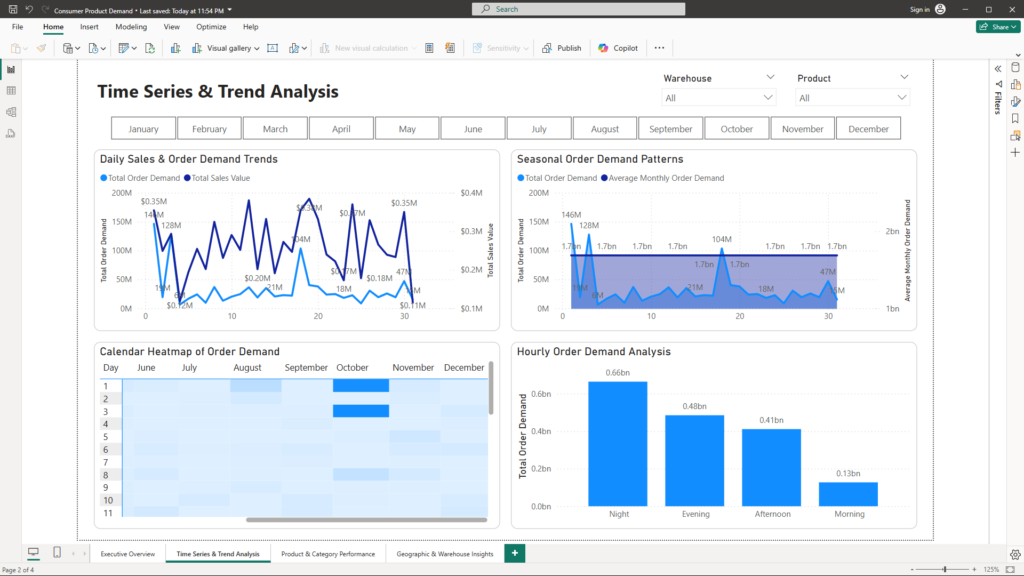Toggle the June month slicer button
The image size is (1024, 576).
coord(473,129)
